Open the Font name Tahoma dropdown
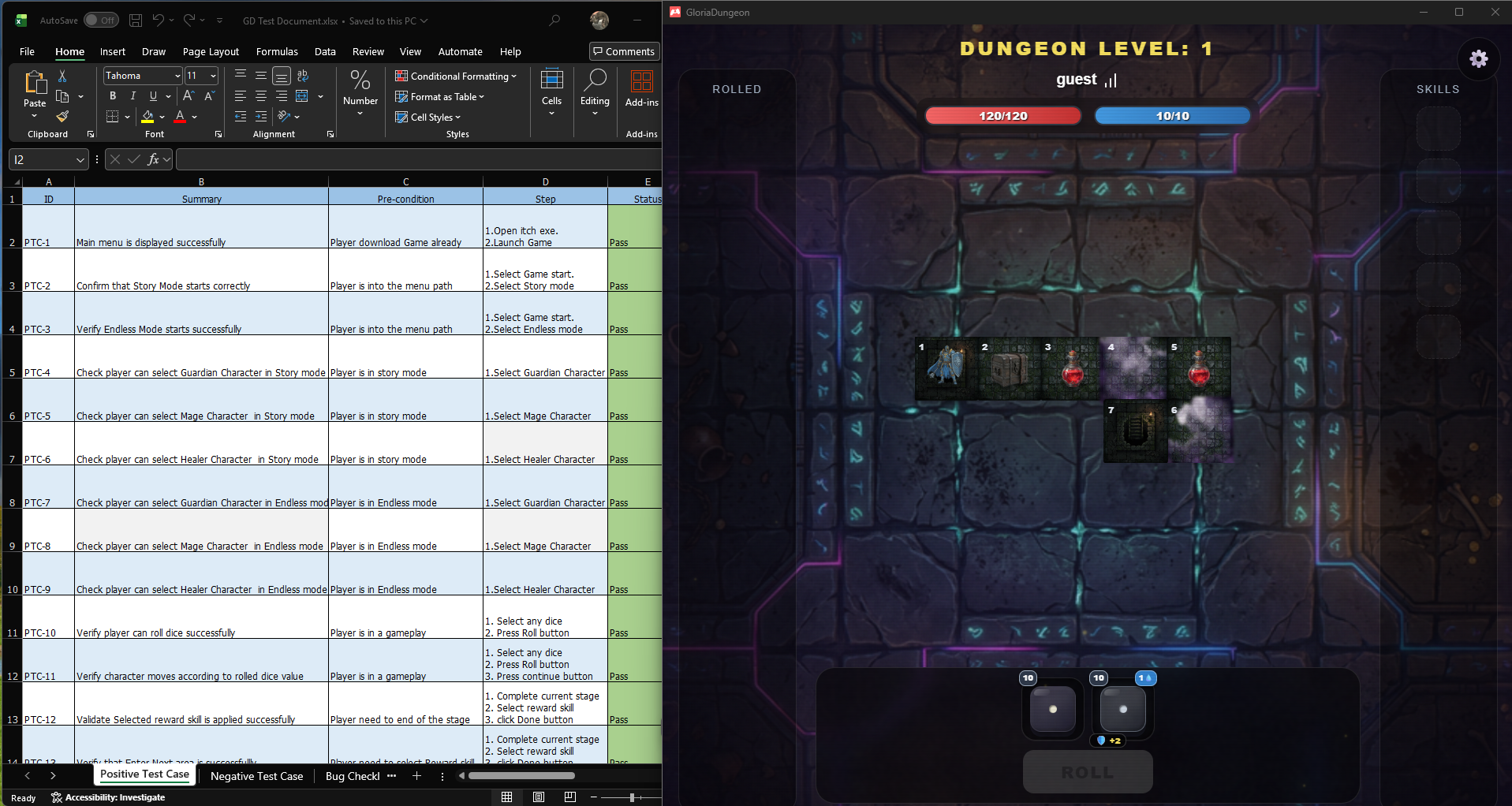Screen dimensions: 1512x806 click(177, 76)
